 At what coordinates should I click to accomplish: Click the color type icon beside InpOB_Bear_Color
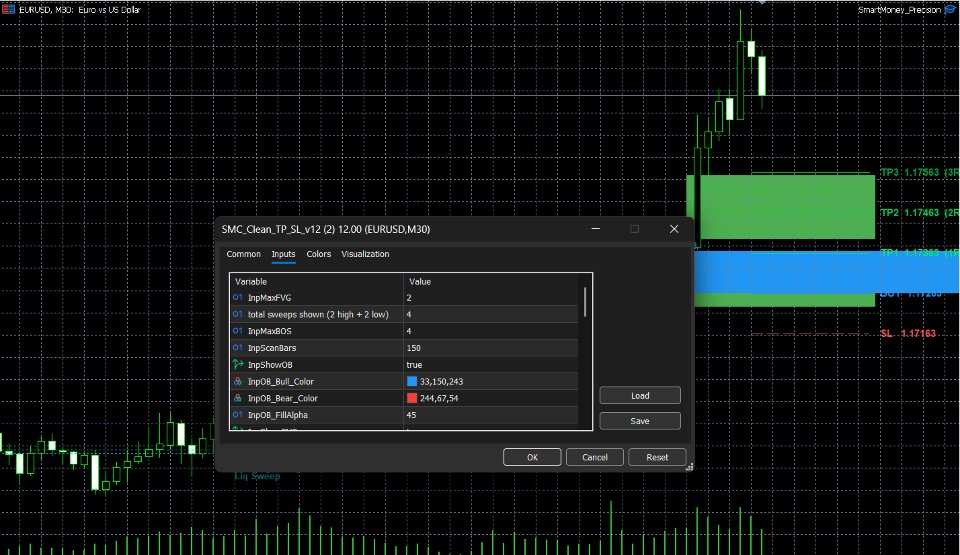click(238, 398)
